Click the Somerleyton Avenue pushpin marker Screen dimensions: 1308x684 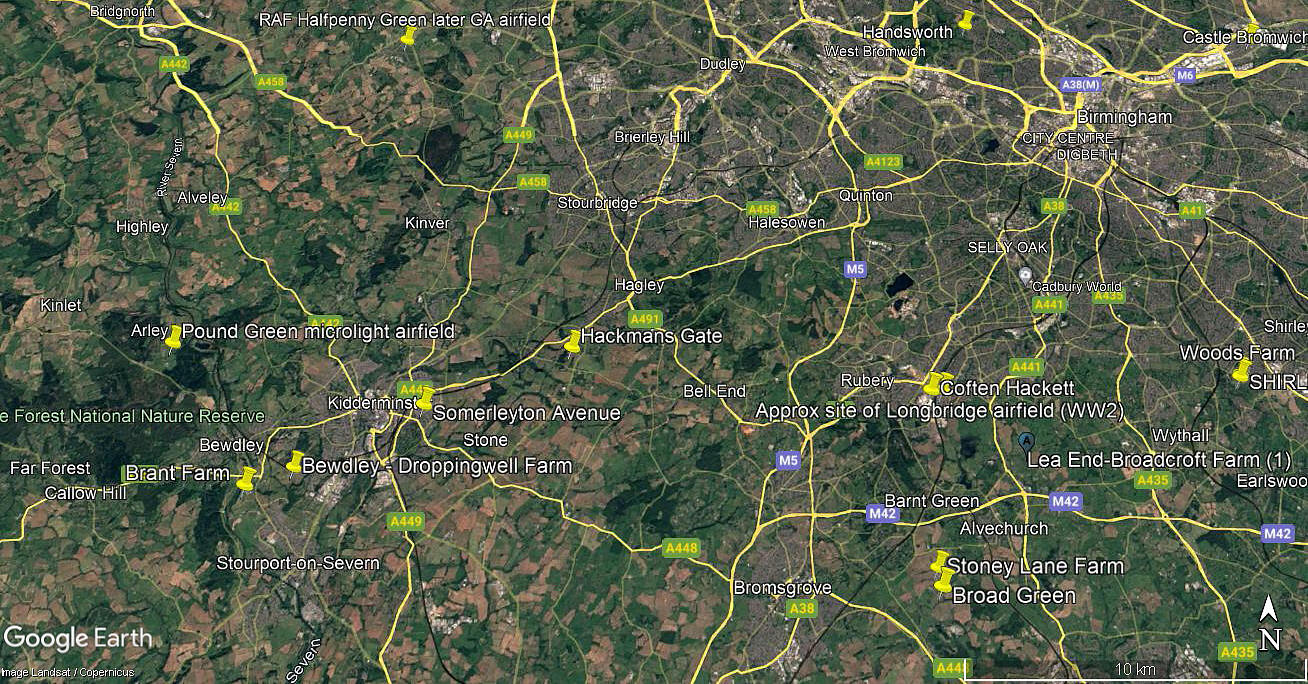pyautogui.click(x=425, y=398)
